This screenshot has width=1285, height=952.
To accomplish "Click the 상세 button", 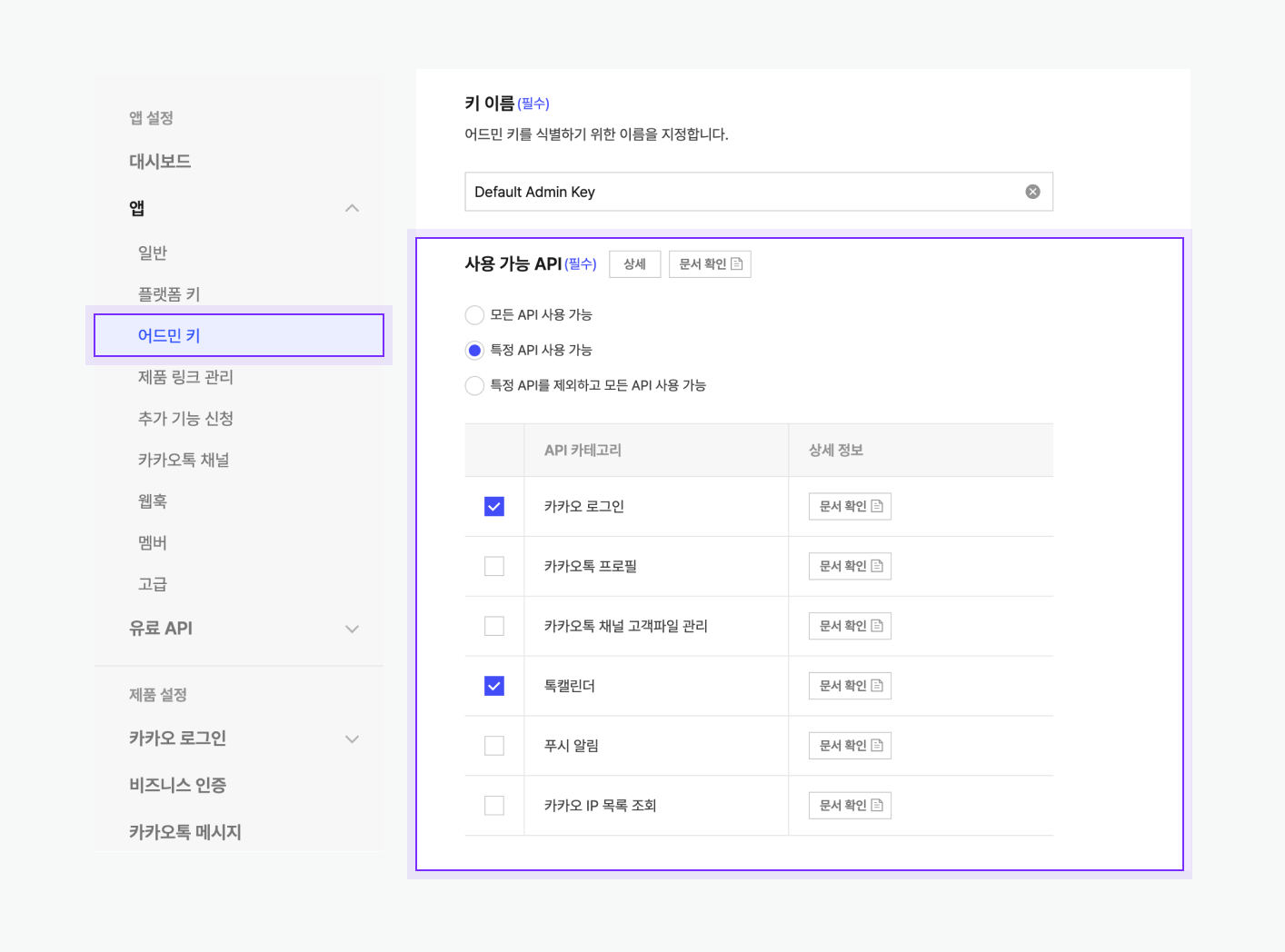I will (x=634, y=263).
